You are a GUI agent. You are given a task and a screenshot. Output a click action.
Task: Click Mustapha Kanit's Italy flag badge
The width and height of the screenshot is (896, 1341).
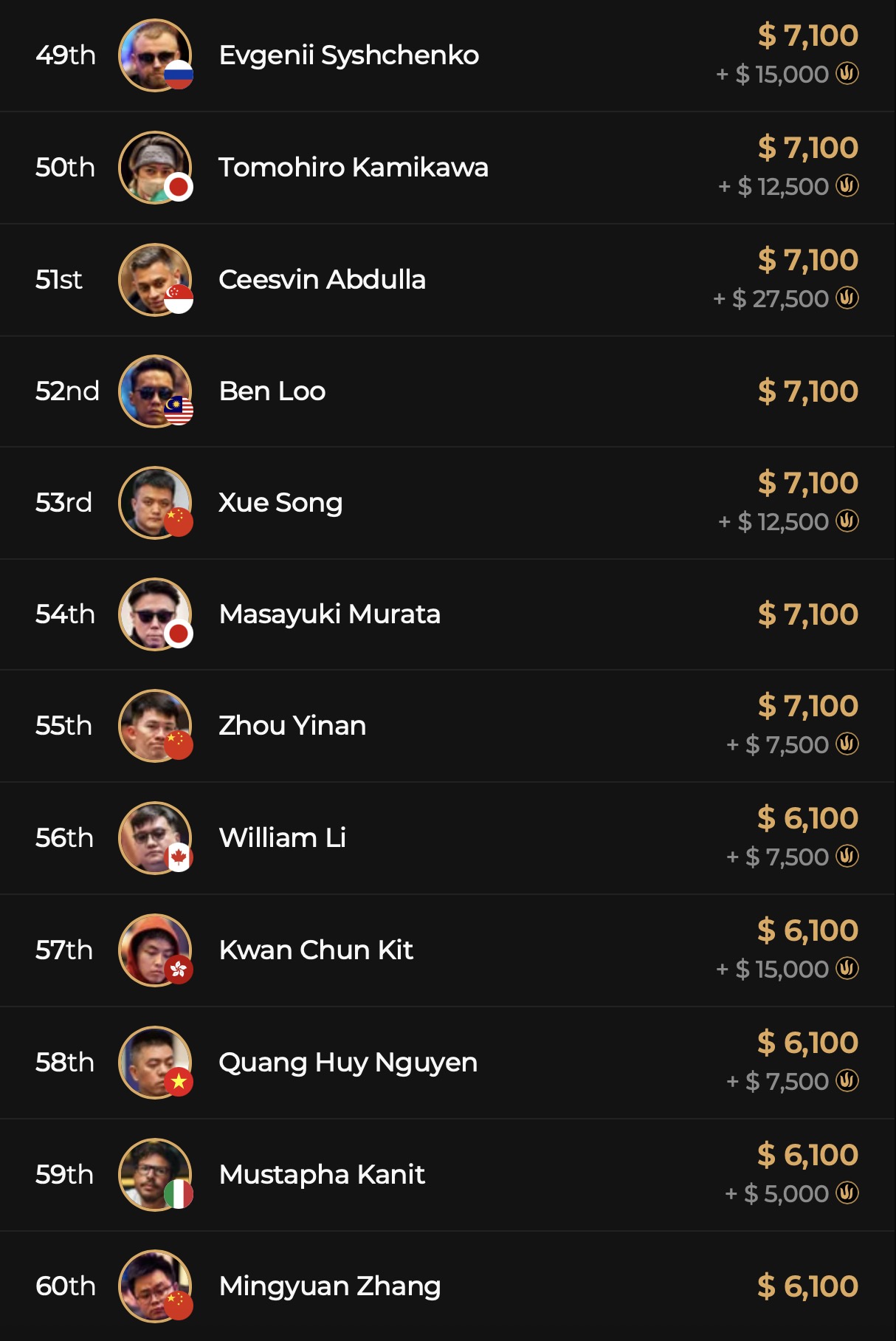pyautogui.click(x=179, y=1193)
